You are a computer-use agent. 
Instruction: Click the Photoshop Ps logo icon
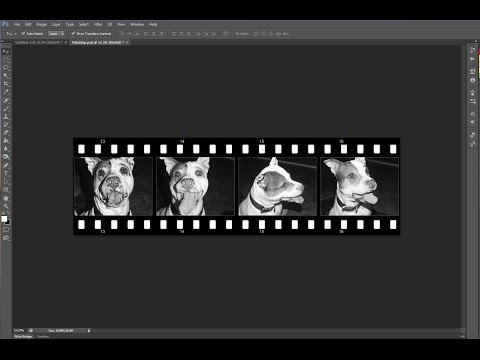pyautogui.click(x=5, y=24)
